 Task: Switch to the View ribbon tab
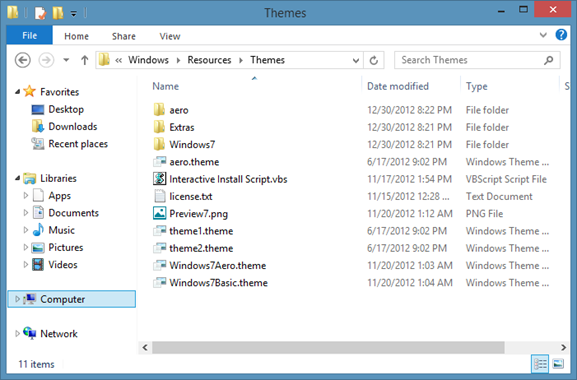(x=170, y=36)
